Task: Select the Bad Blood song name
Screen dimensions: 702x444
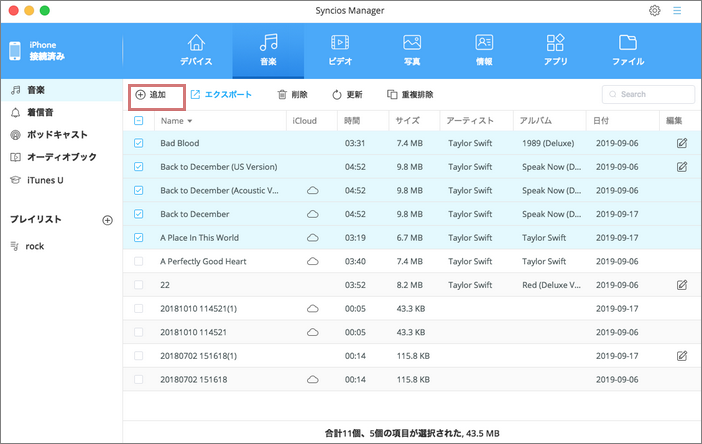Action: pyautogui.click(x=180, y=143)
